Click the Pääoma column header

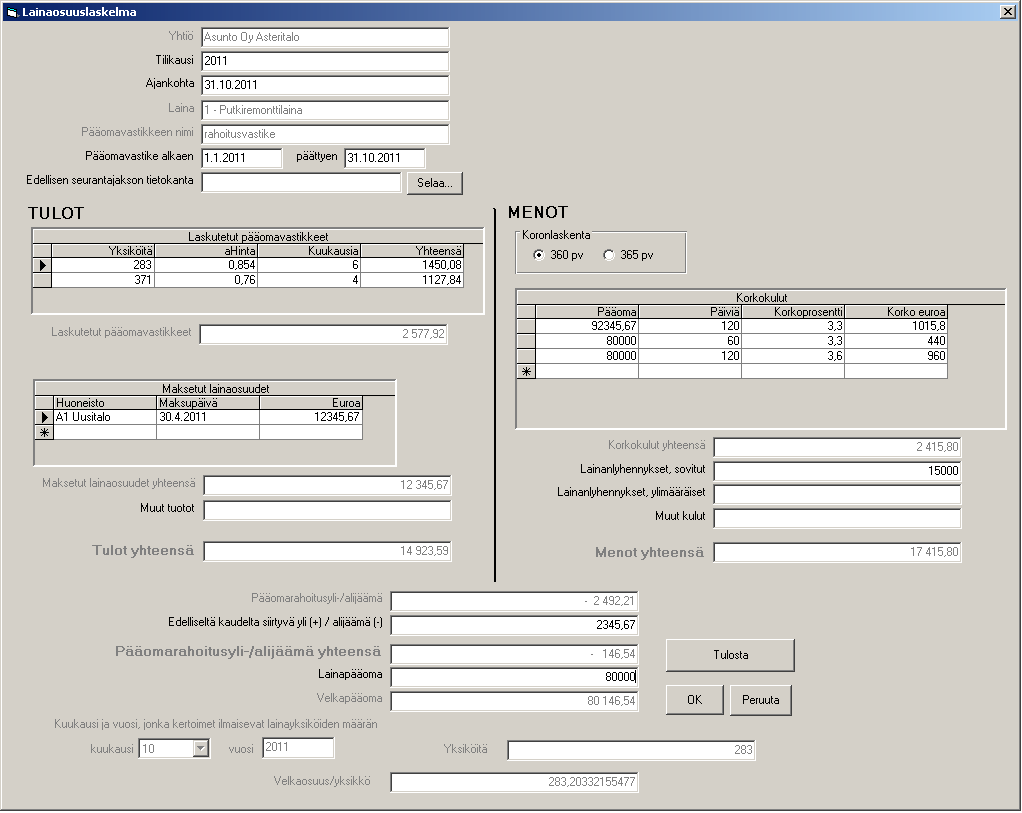[x=587, y=312]
